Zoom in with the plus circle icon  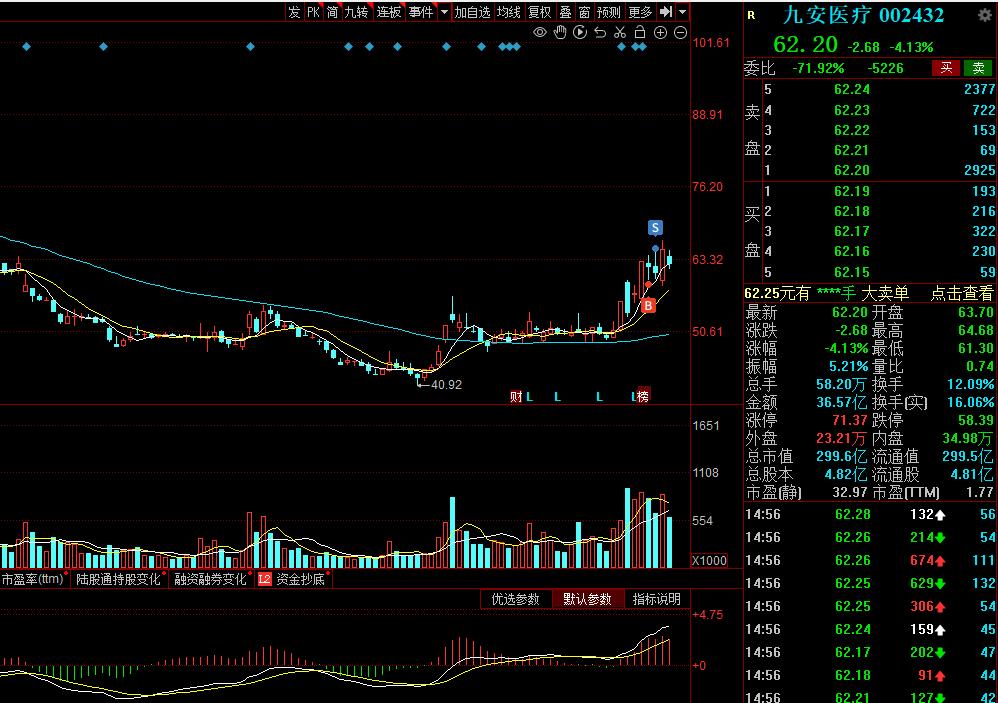(x=661, y=33)
